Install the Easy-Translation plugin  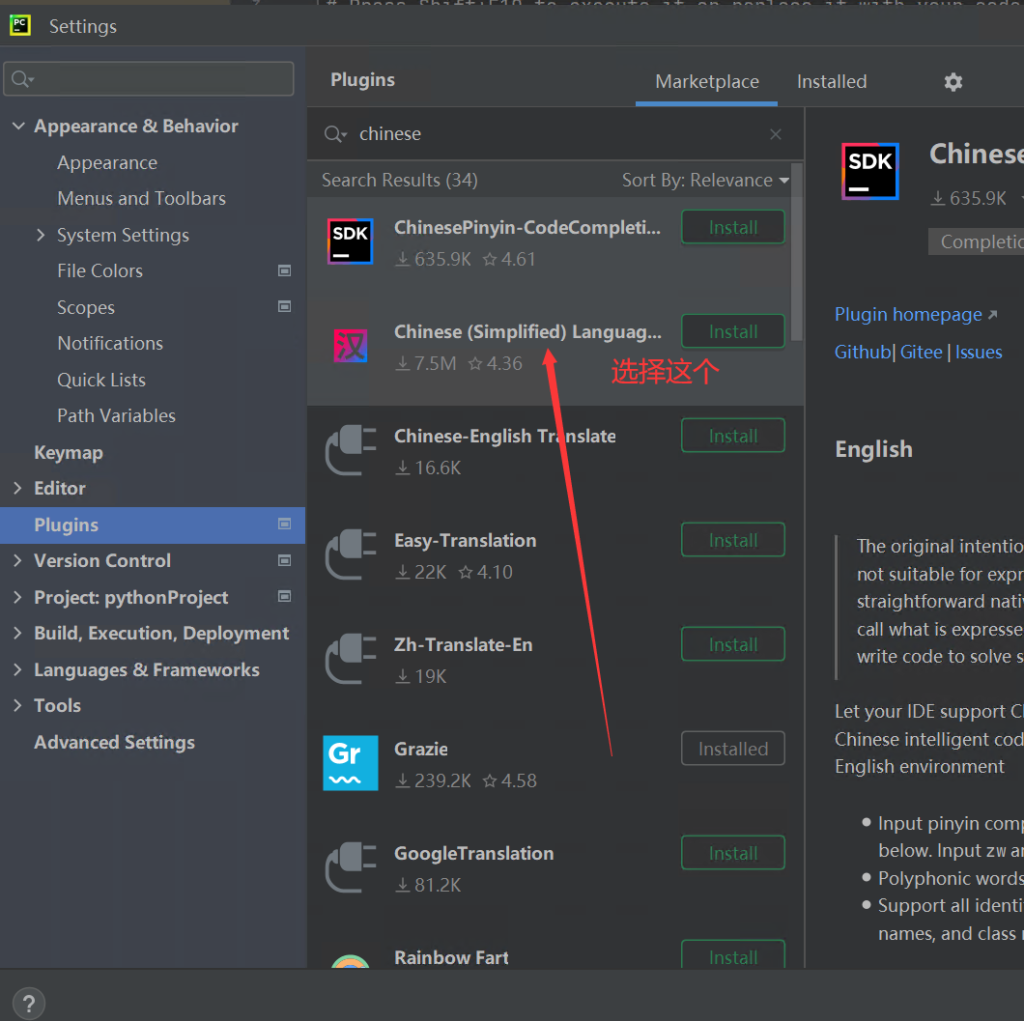click(733, 540)
